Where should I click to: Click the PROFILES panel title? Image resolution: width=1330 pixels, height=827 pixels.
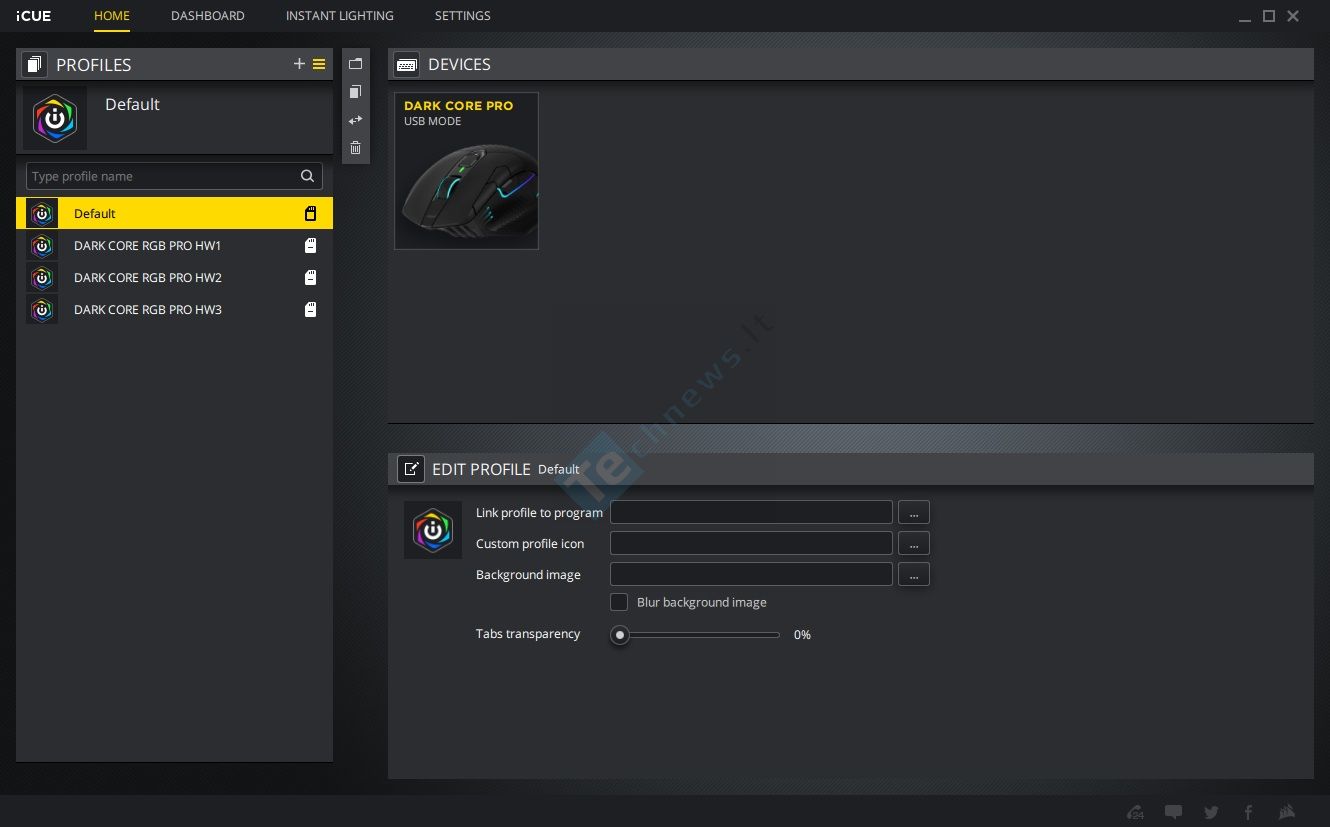tap(94, 65)
